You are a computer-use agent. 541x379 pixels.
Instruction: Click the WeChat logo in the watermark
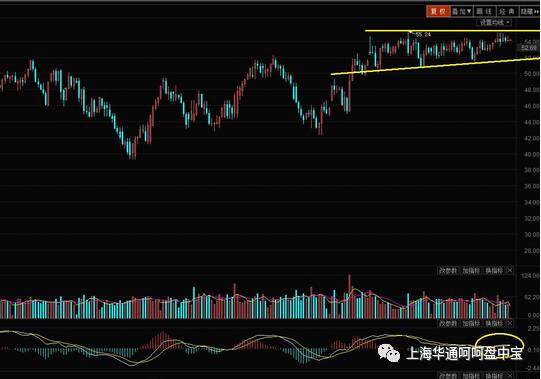[388, 352]
